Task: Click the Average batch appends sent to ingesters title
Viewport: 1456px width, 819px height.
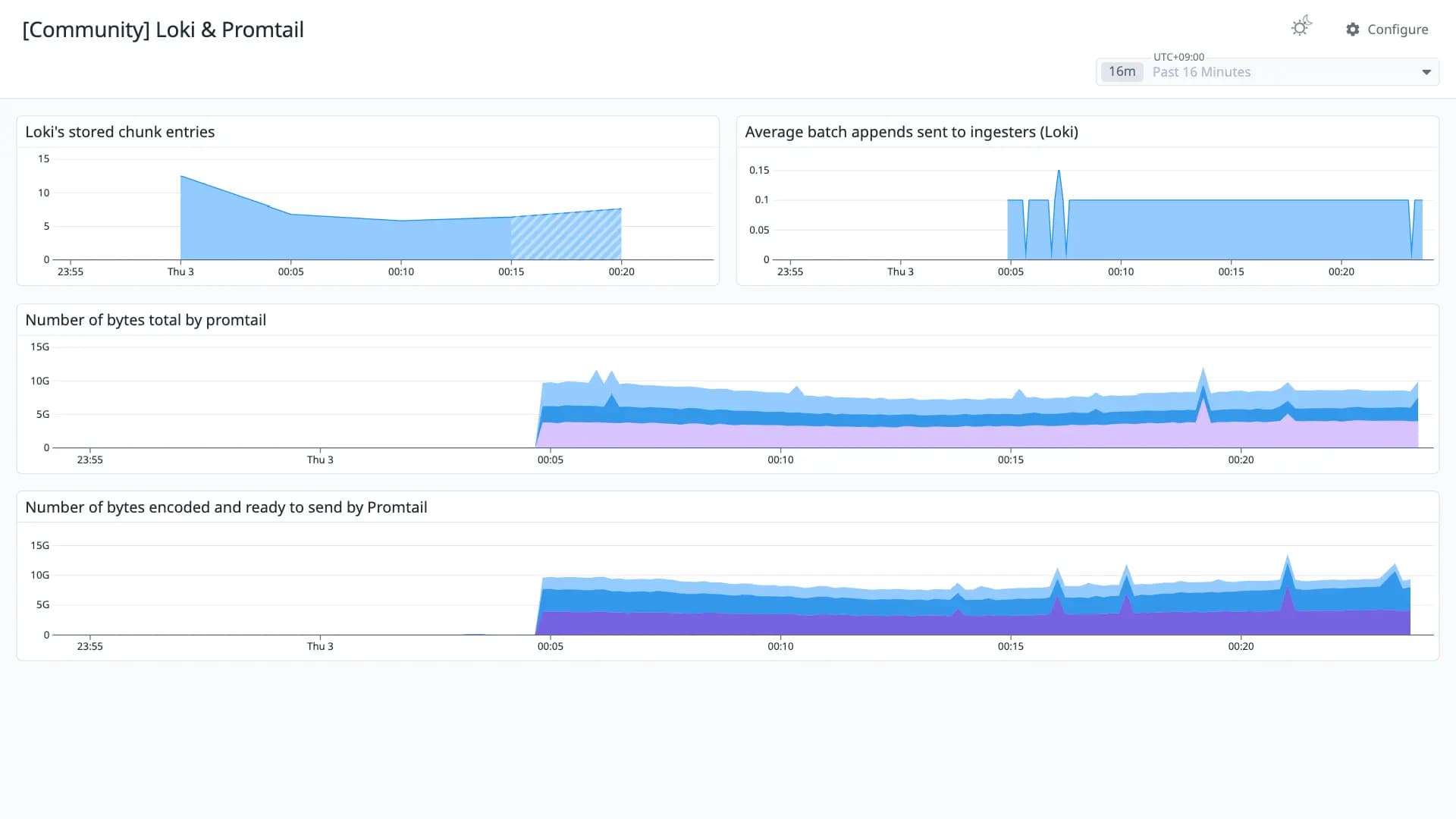Action: click(x=912, y=132)
